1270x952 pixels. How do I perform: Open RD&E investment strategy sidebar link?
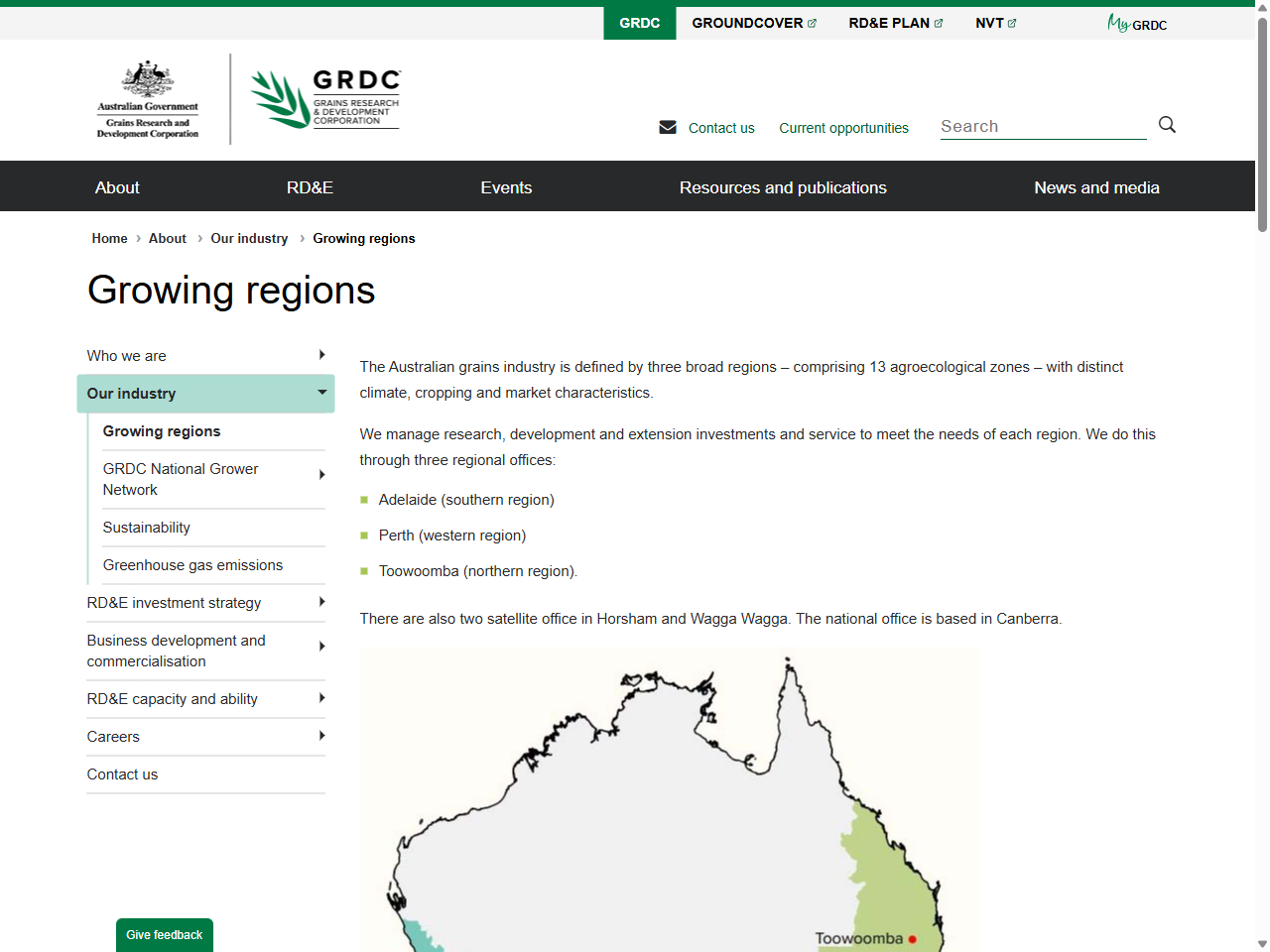[x=174, y=603]
